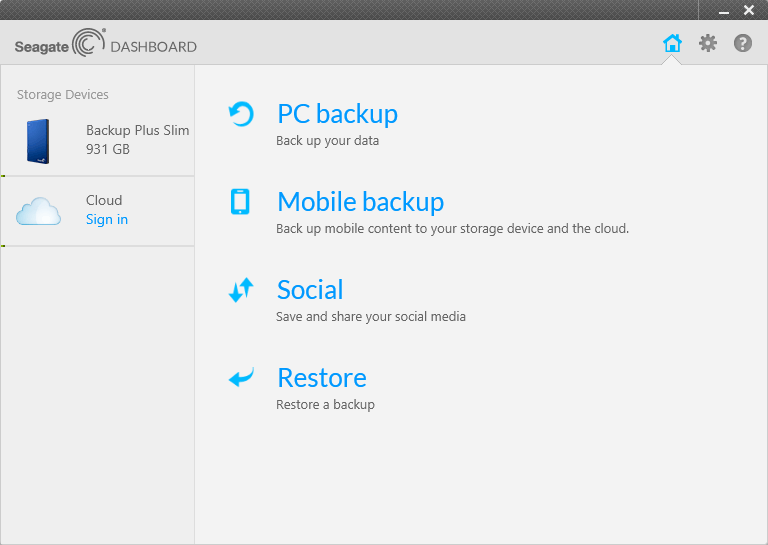
Task: Click 'Back up your data' description
Action: tap(328, 141)
